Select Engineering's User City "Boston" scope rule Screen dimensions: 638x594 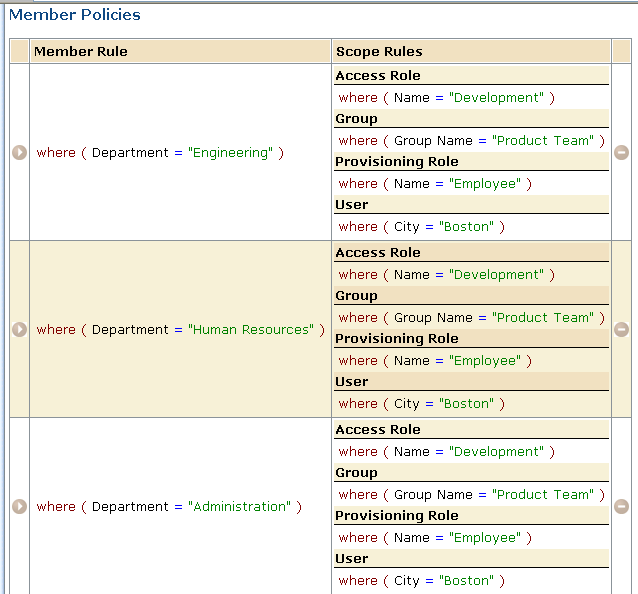coord(421,227)
